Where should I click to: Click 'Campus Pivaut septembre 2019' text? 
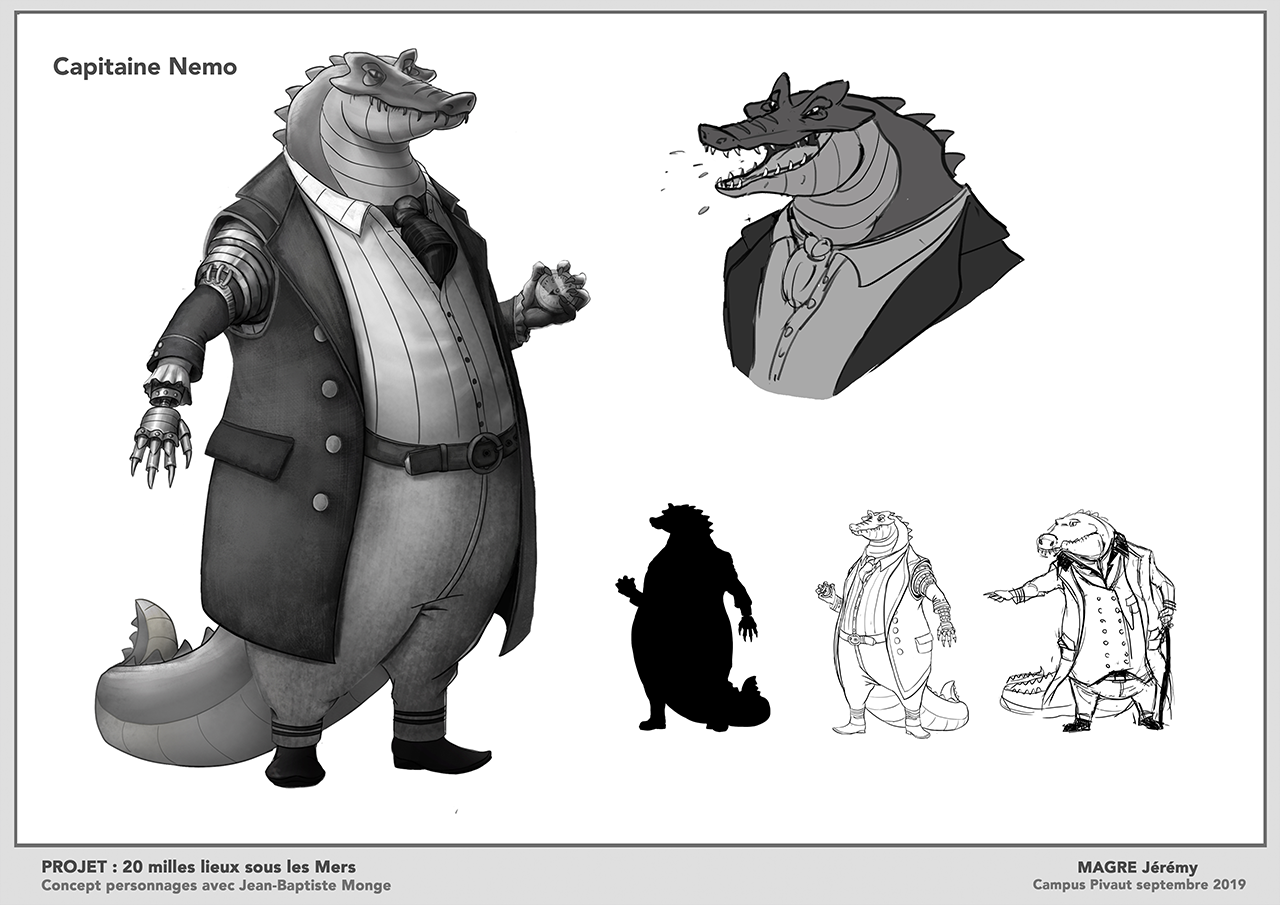tap(1139, 885)
